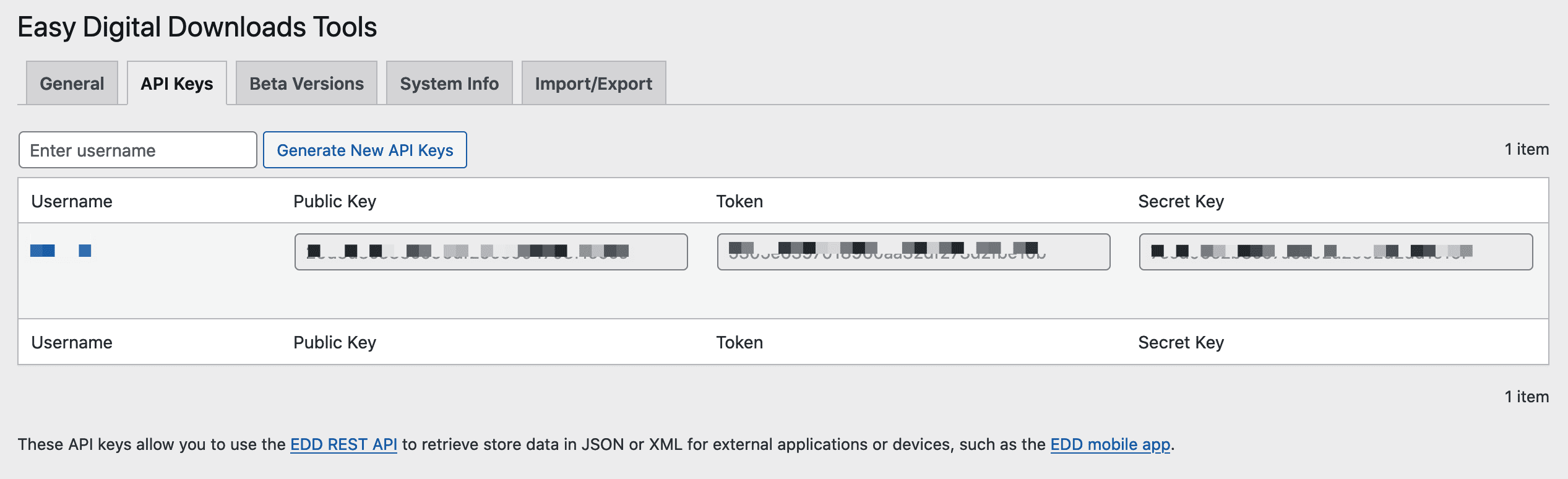Image resolution: width=1568 pixels, height=479 pixels.
Task: Go to the System Info tab
Action: [x=449, y=84]
